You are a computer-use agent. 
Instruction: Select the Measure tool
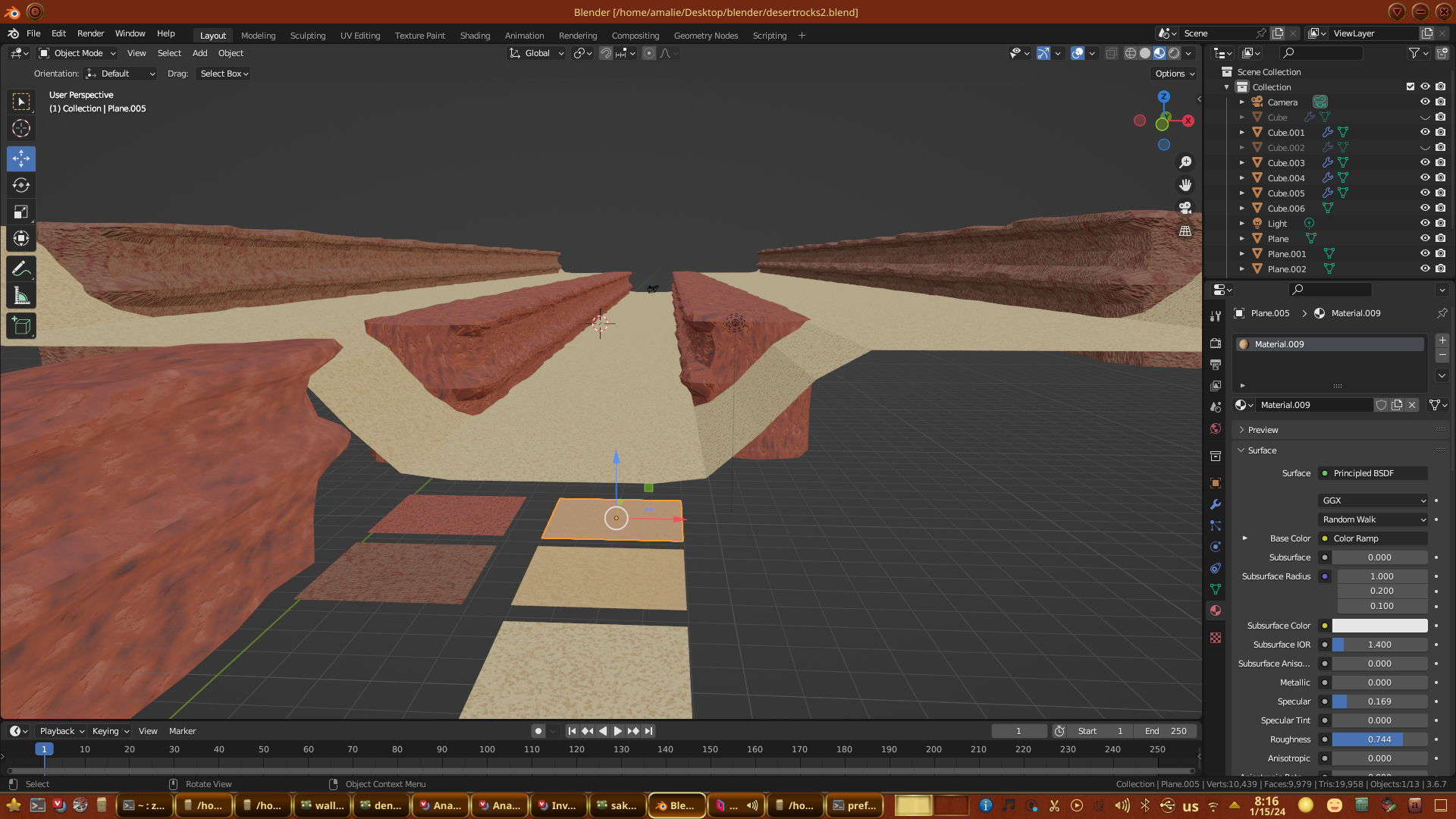point(21,297)
